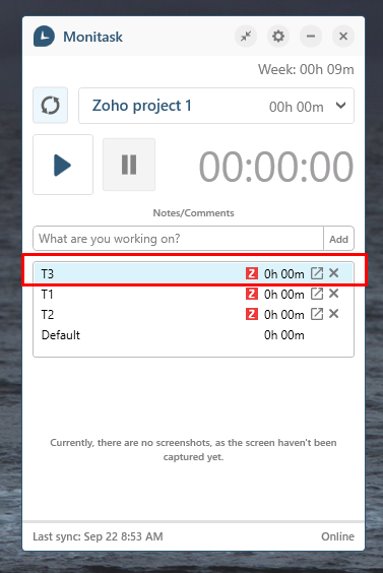
Task: Select the Default task row
Action: click(193, 335)
